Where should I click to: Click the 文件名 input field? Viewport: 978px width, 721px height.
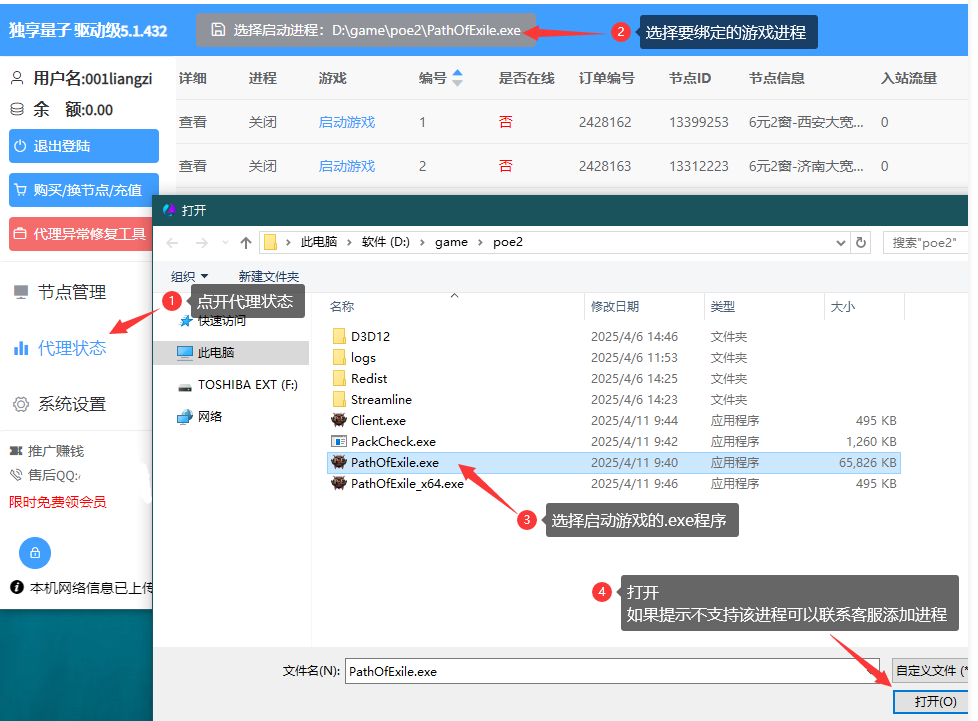point(612,671)
